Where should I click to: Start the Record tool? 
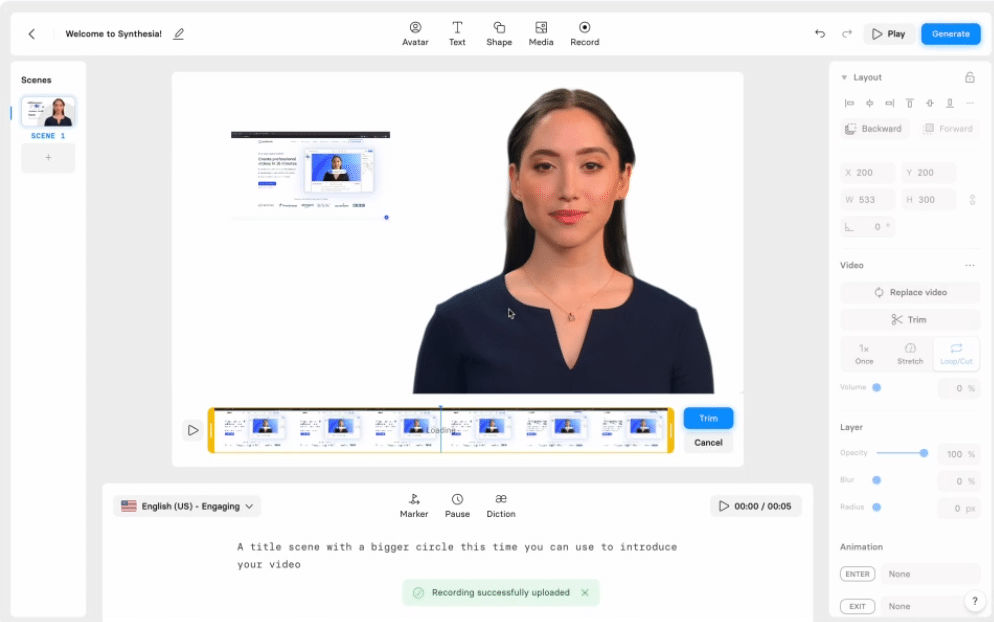point(584,34)
